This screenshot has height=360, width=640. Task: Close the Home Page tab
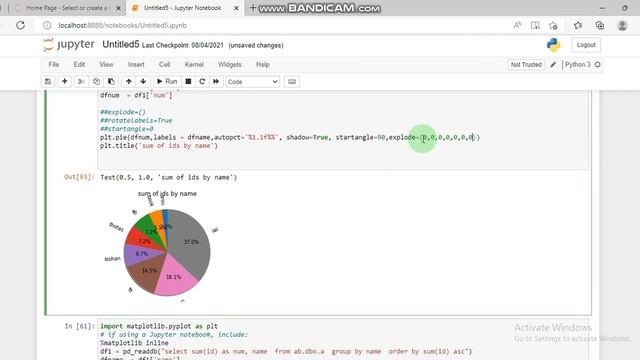[x=118, y=8]
